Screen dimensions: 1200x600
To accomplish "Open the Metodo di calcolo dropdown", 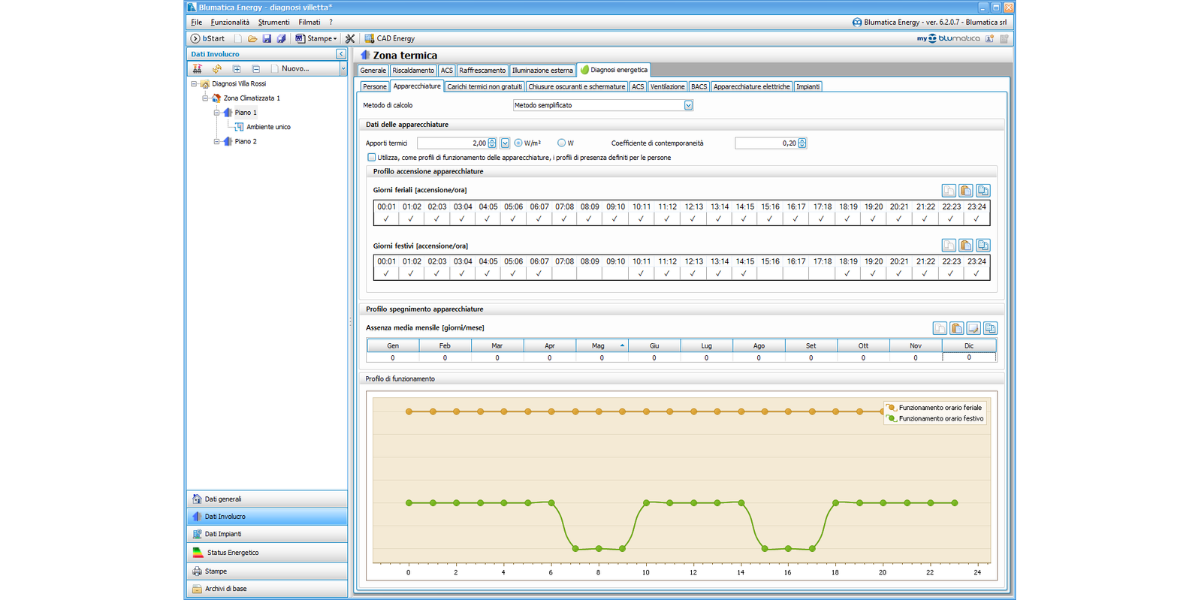I will (688, 105).
